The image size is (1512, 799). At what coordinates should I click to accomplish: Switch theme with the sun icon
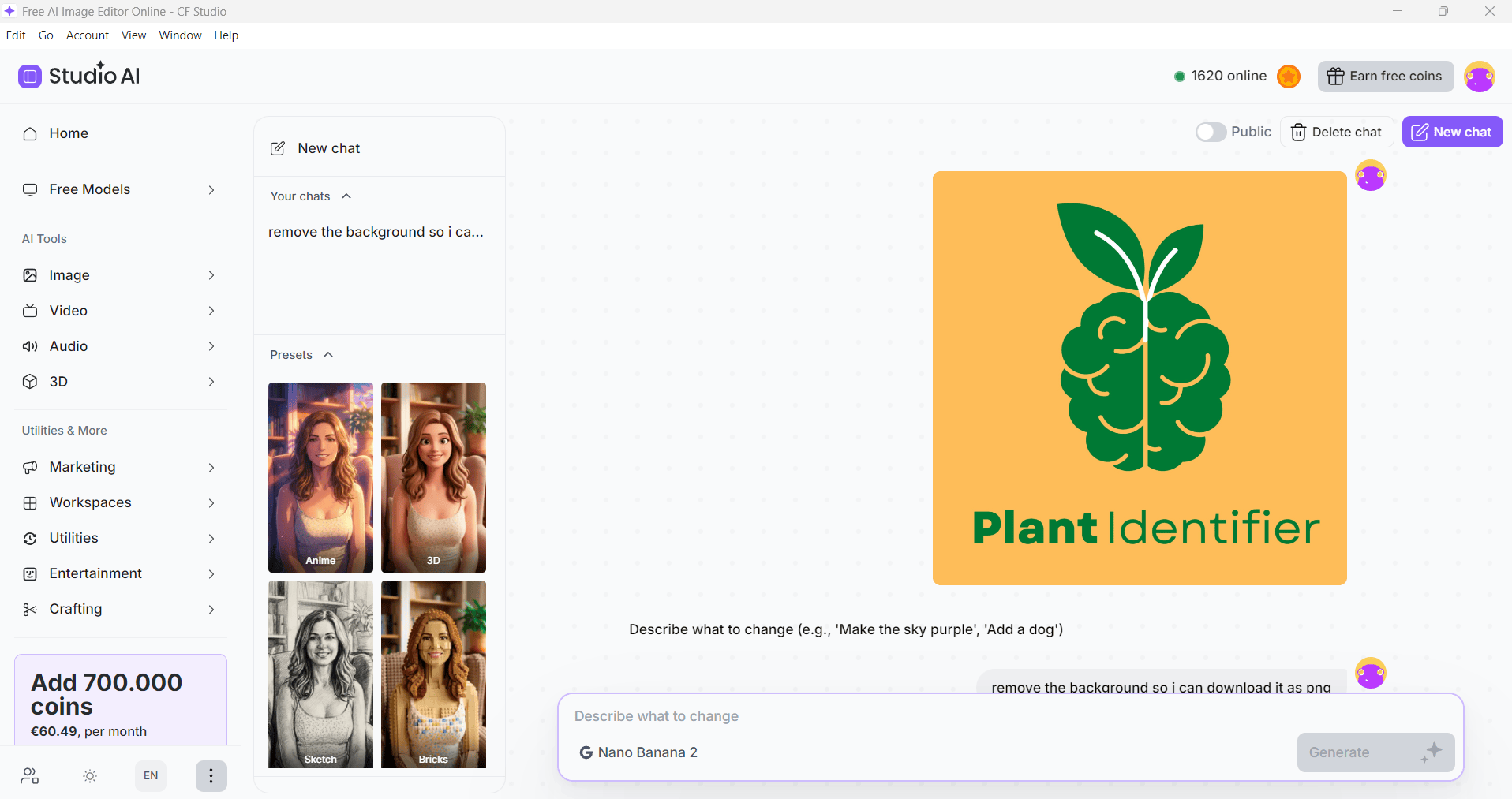(x=90, y=776)
